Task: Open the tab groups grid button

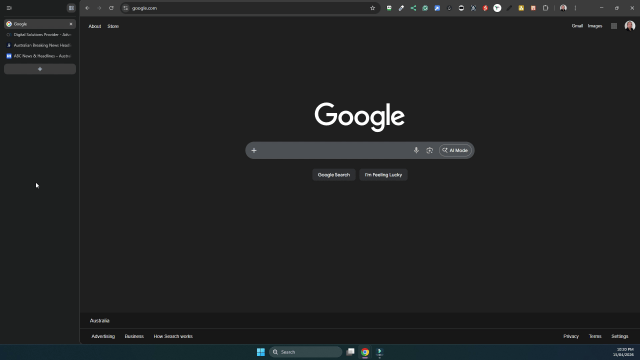Action: click(71, 8)
